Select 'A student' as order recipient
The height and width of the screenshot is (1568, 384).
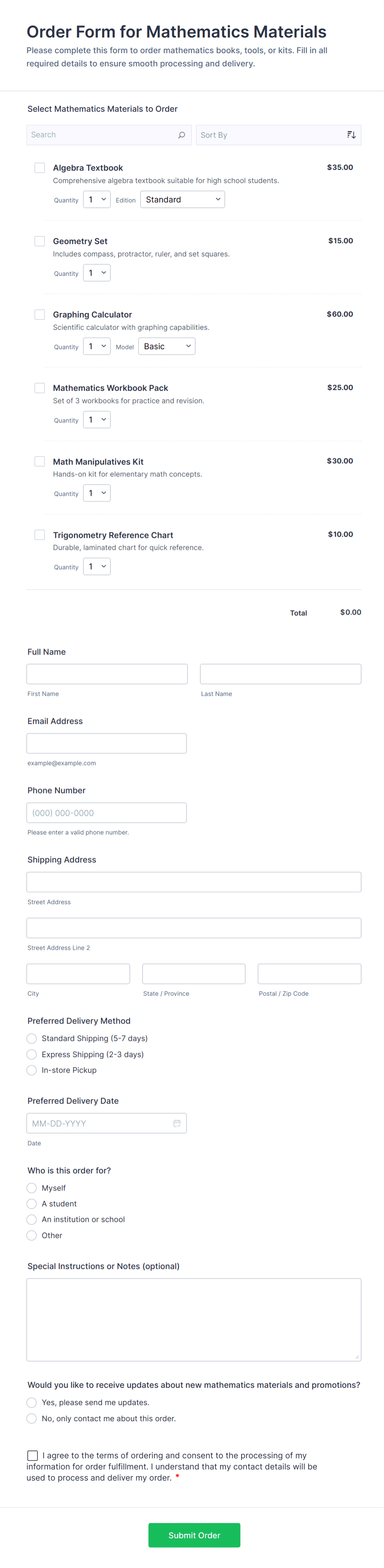click(x=31, y=1203)
